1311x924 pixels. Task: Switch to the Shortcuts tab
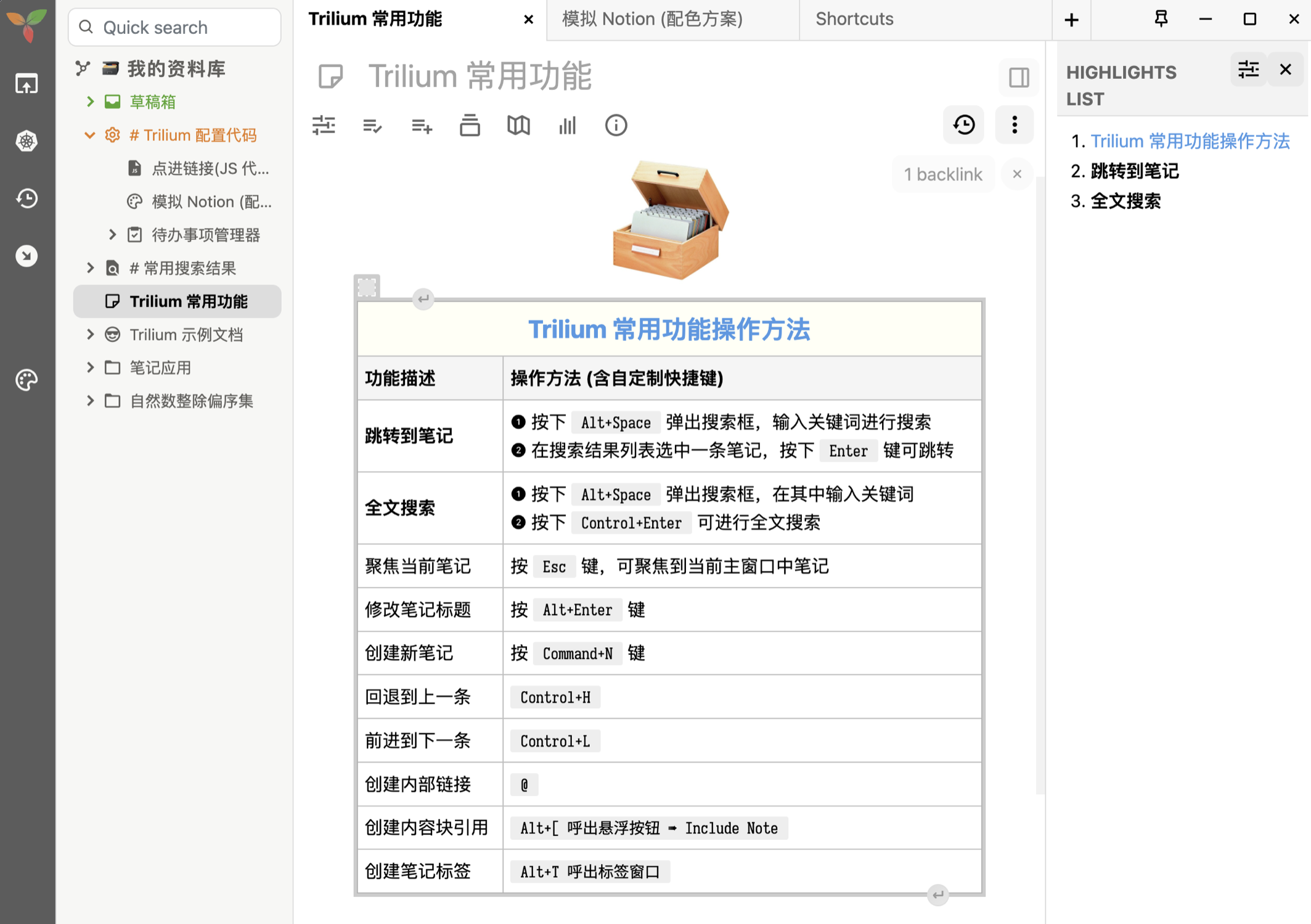854,19
